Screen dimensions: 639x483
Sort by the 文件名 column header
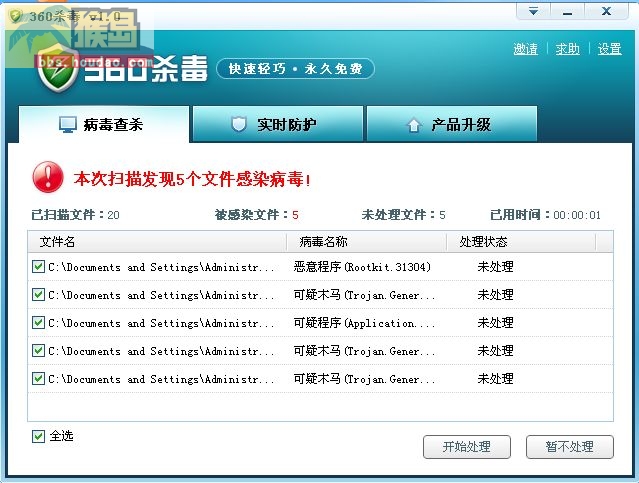(157, 242)
